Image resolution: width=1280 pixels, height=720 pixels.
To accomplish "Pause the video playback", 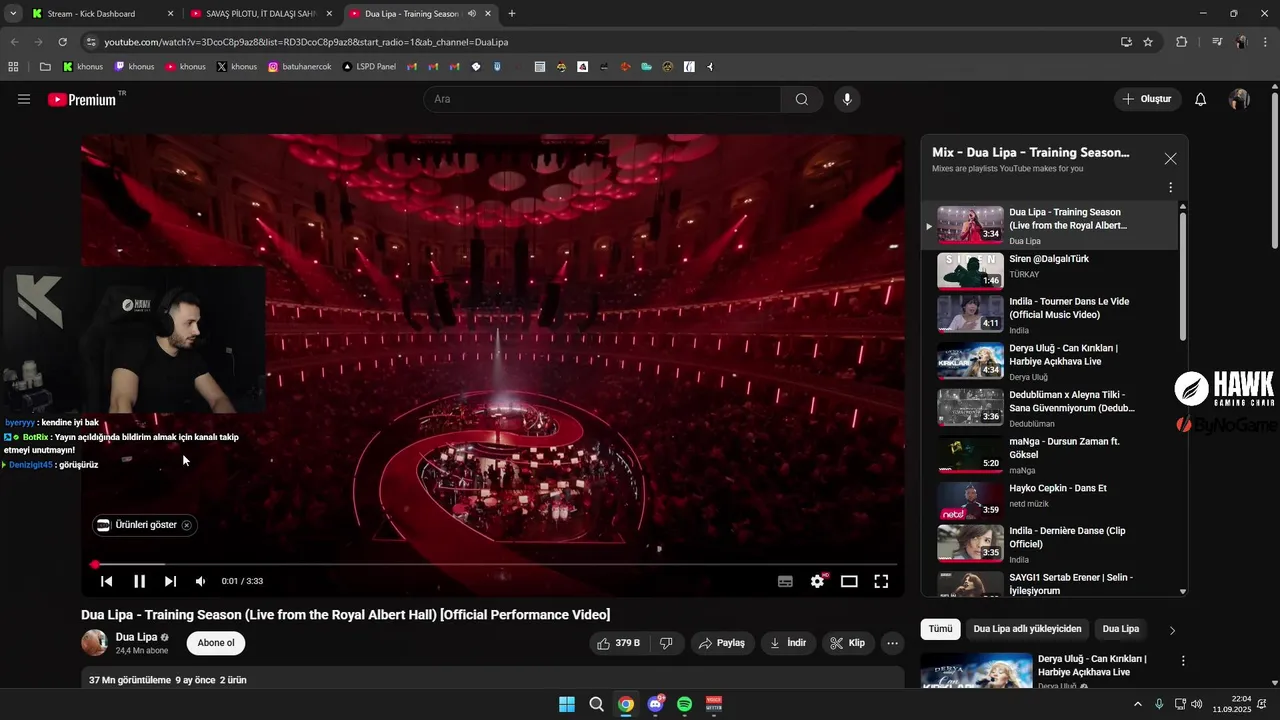I will [139, 581].
